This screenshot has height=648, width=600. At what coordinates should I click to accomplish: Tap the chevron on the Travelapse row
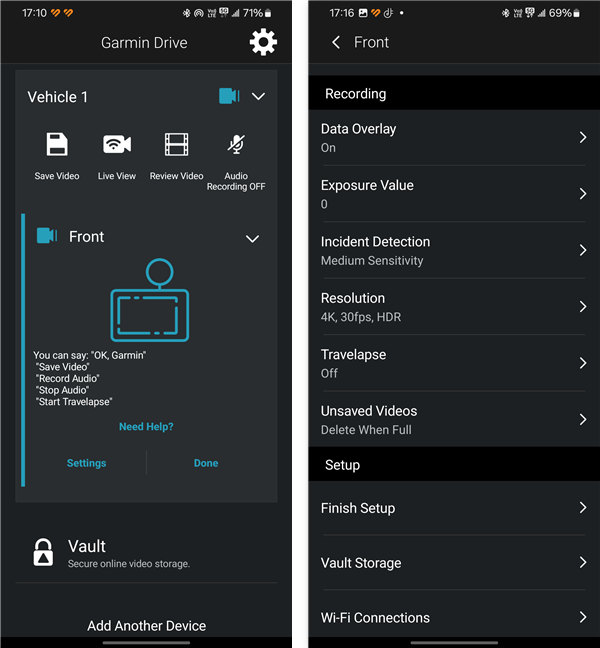coord(583,363)
